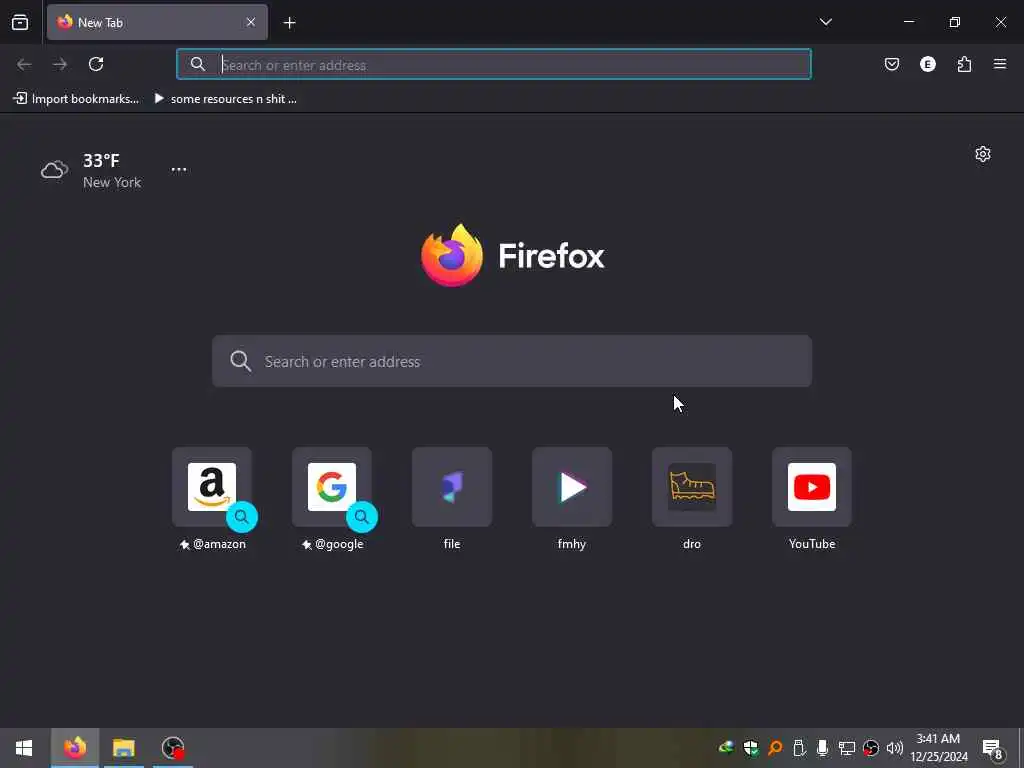Click the volume speaker tray icon
1024x768 pixels.
[x=895, y=748]
